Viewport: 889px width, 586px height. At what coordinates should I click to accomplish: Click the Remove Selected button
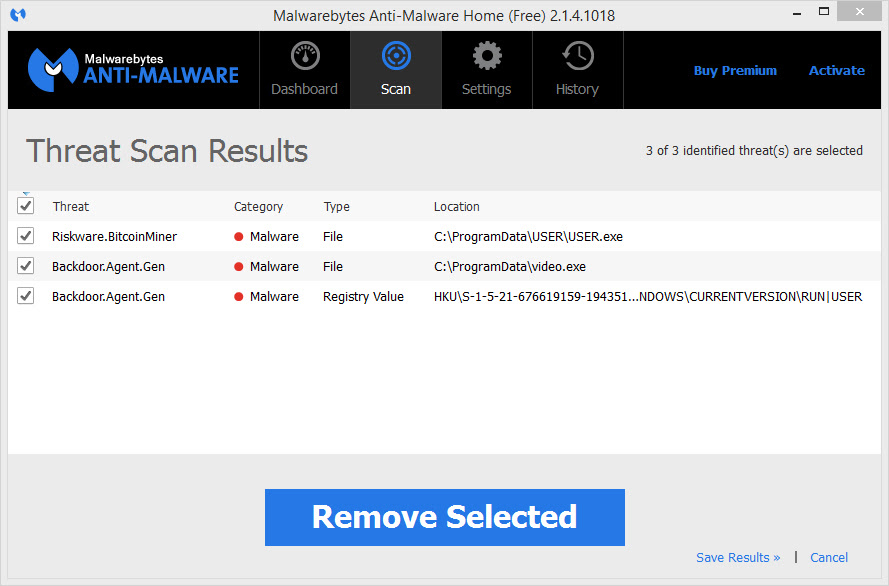click(444, 517)
